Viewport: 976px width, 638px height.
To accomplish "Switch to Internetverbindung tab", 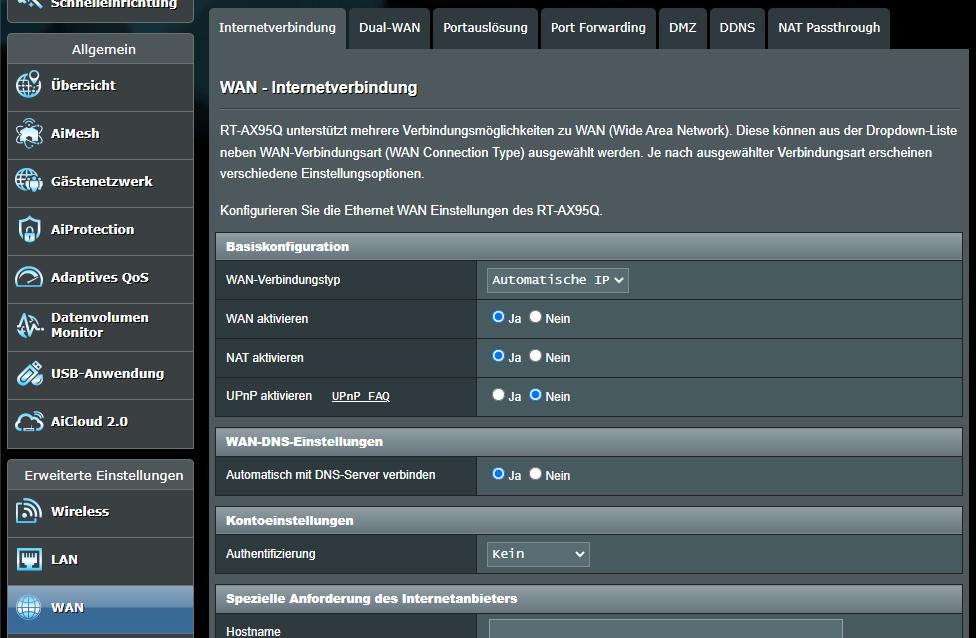I will (x=277, y=28).
